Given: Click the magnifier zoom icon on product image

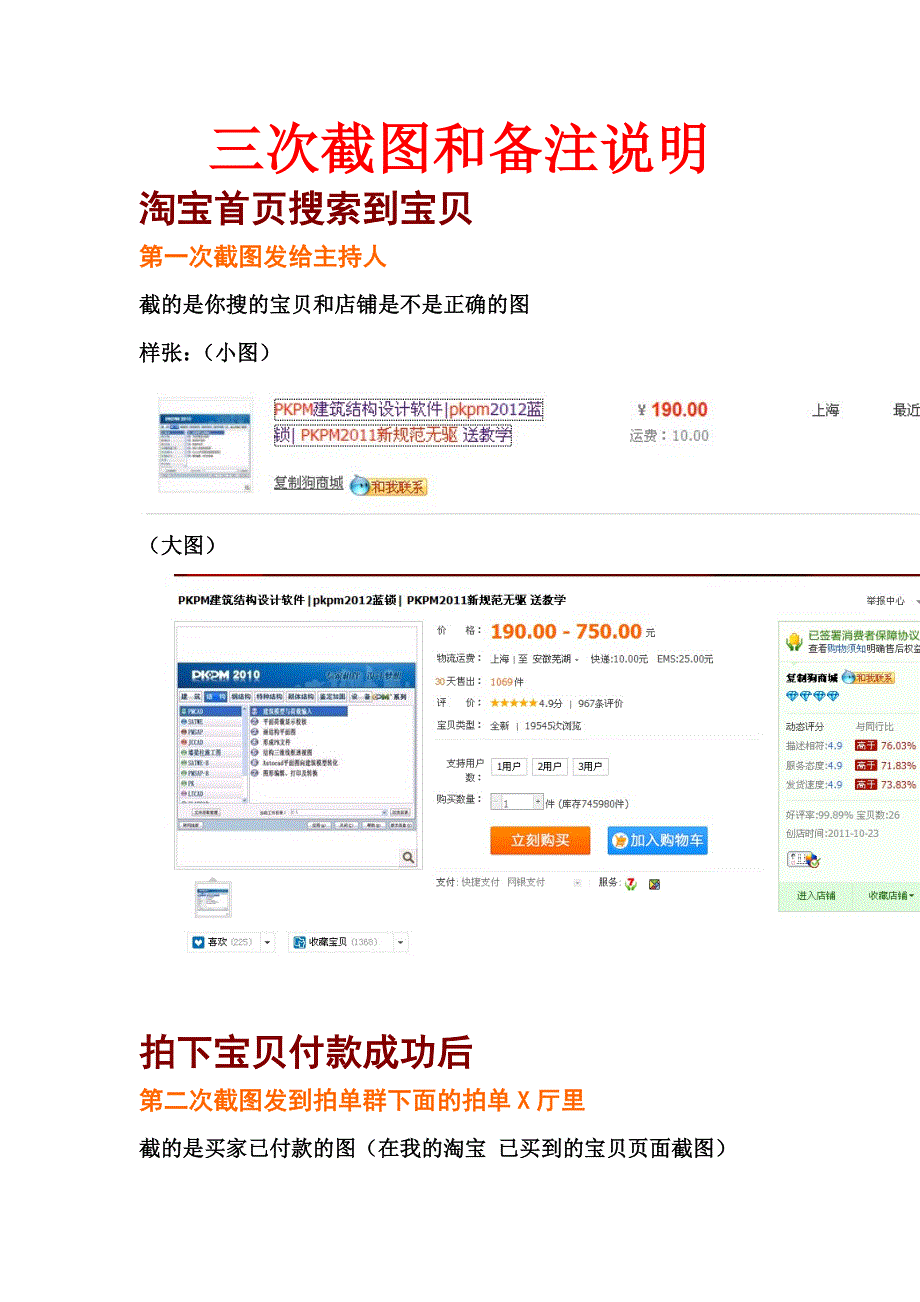Looking at the screenshot, I should [x=408, y=857].
